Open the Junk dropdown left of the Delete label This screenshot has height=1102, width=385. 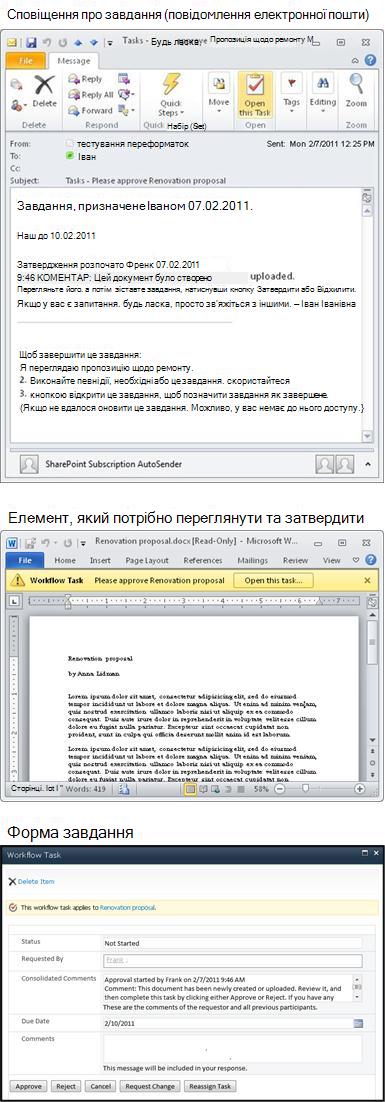point(19,104)
